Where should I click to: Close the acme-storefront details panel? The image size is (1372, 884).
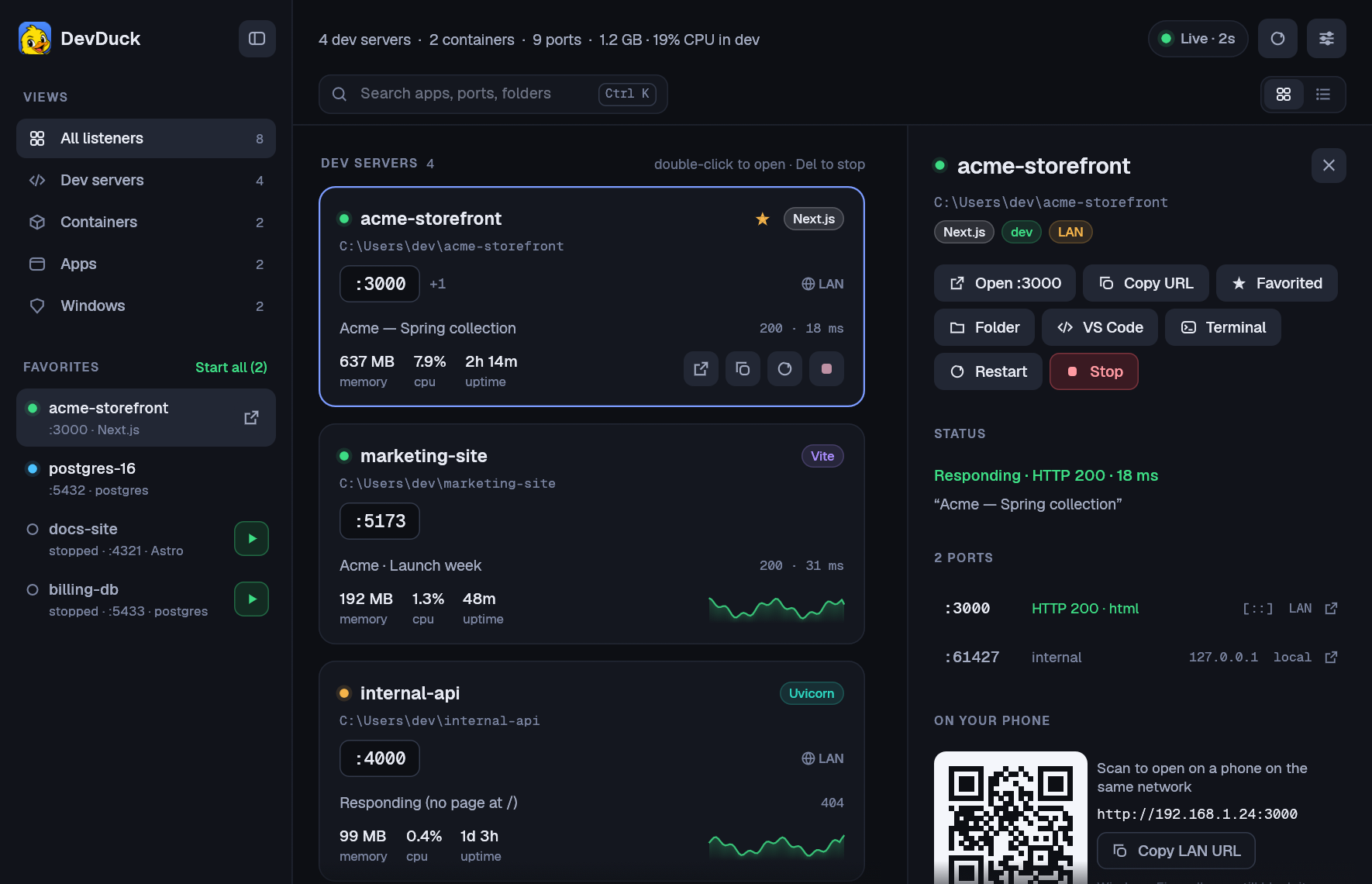point(1329,165)
